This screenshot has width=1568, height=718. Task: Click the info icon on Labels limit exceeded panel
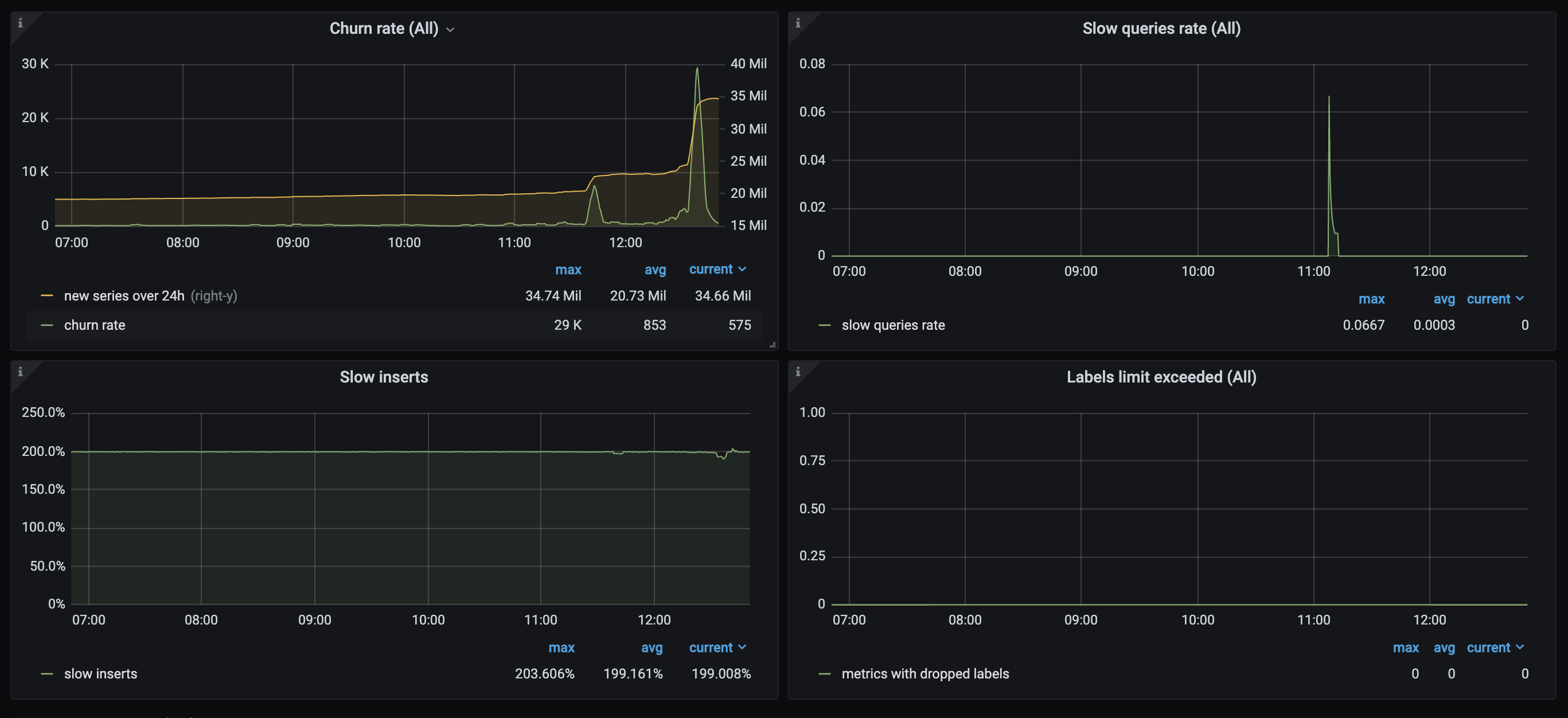pos(798,372)
